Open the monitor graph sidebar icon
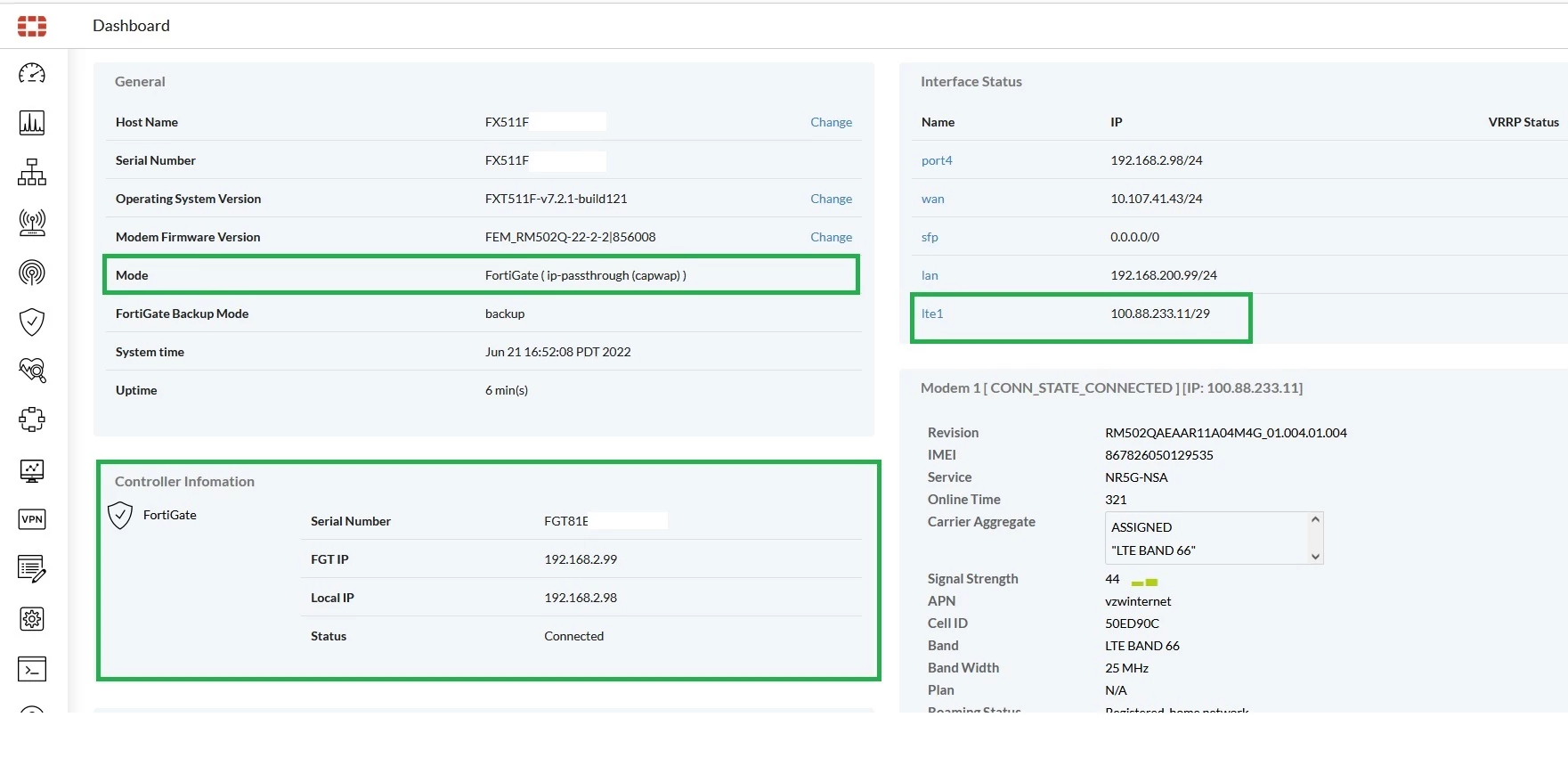This screenshot has width=1568, height=758. 32,470
